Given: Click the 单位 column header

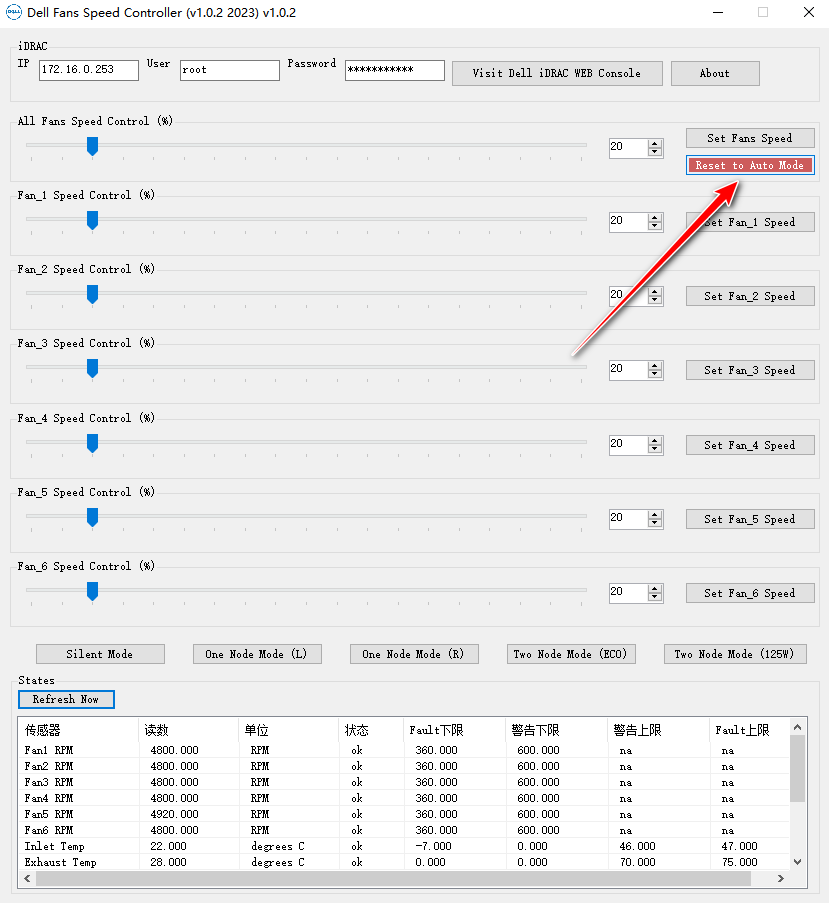Looking at the screenshot, I should pyautogui.click(x=288, y=730).
